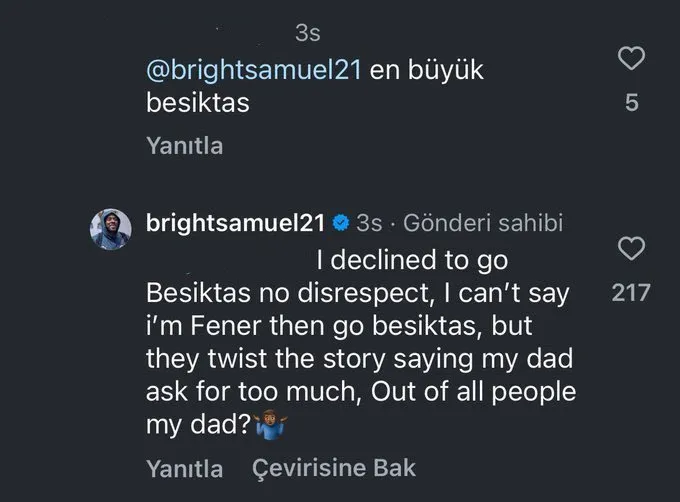Click the "en büyük" comment text
The image size is (680, 502).
[x=427, y=72]
